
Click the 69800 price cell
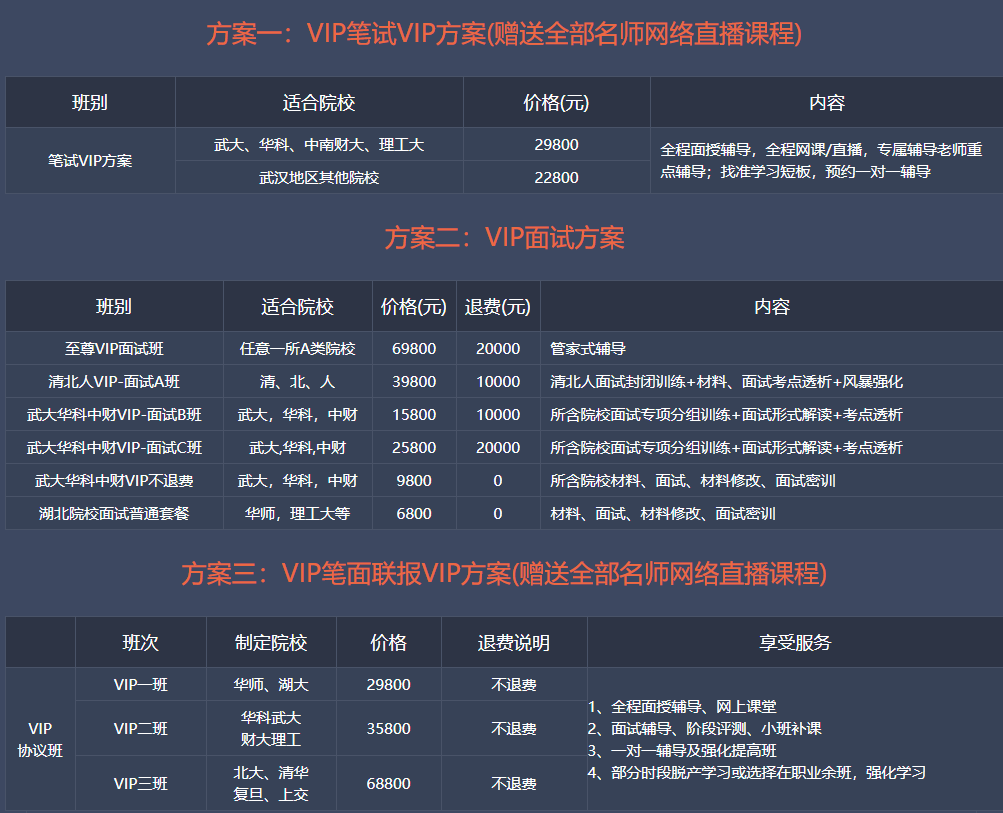tap(414, 349)
